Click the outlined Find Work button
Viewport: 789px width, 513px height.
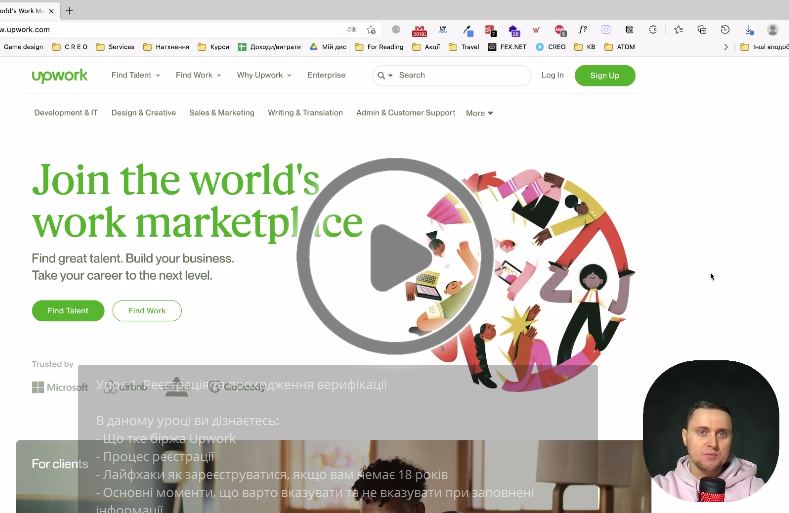[x=147, y=311]
